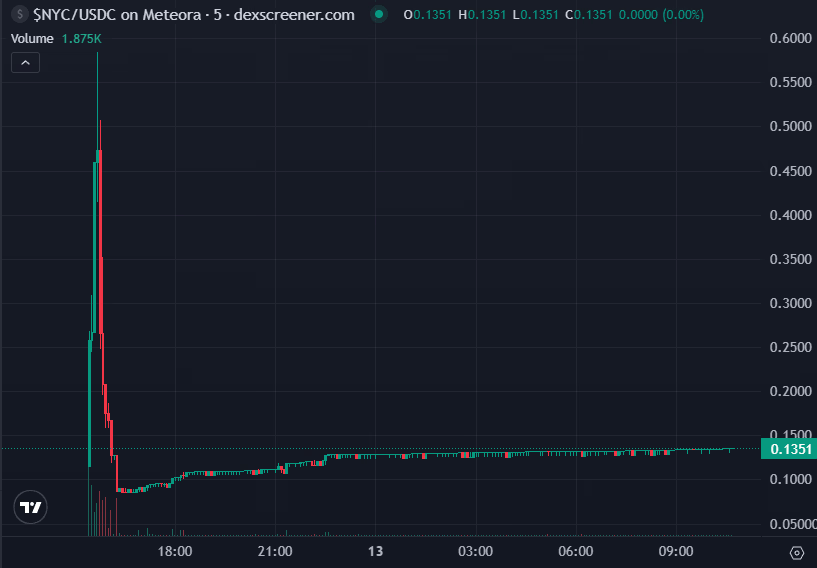Click the 0.0000 (0.00%) change value
This screenshot has width=817, height=568.
pos(661,15)
